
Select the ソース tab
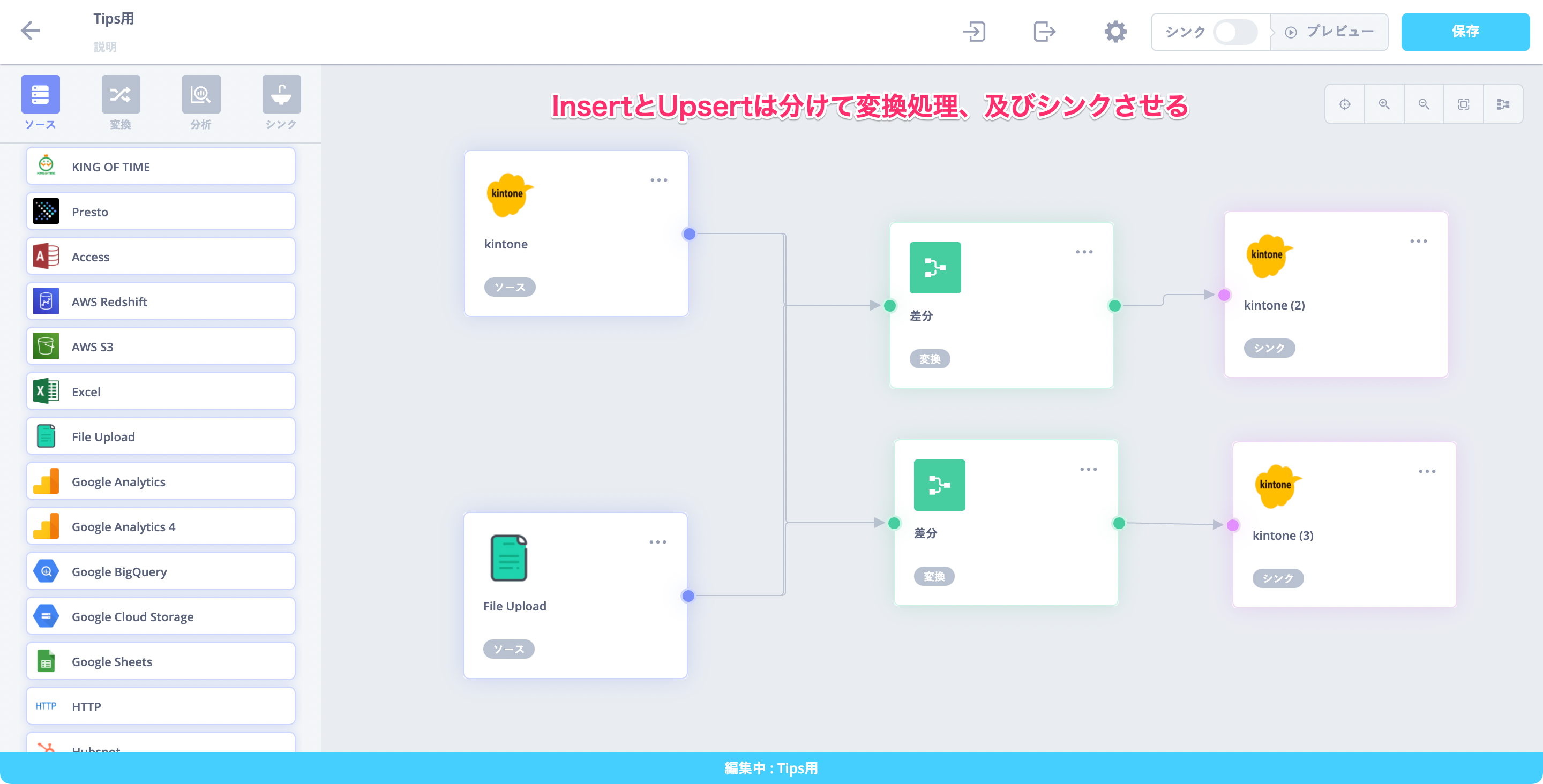point(40,102)
